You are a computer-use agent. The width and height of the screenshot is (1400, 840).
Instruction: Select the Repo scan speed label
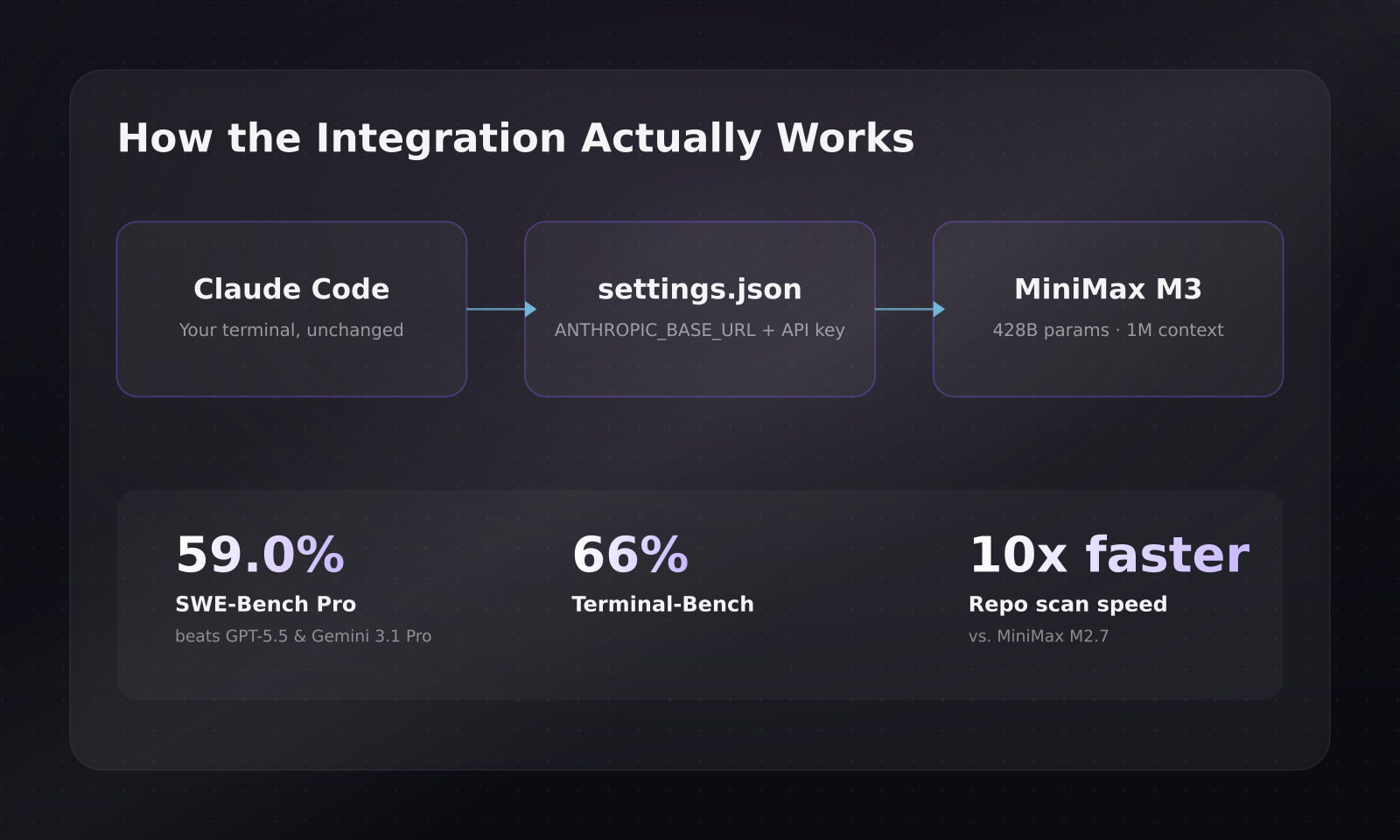coord(1067,604)
